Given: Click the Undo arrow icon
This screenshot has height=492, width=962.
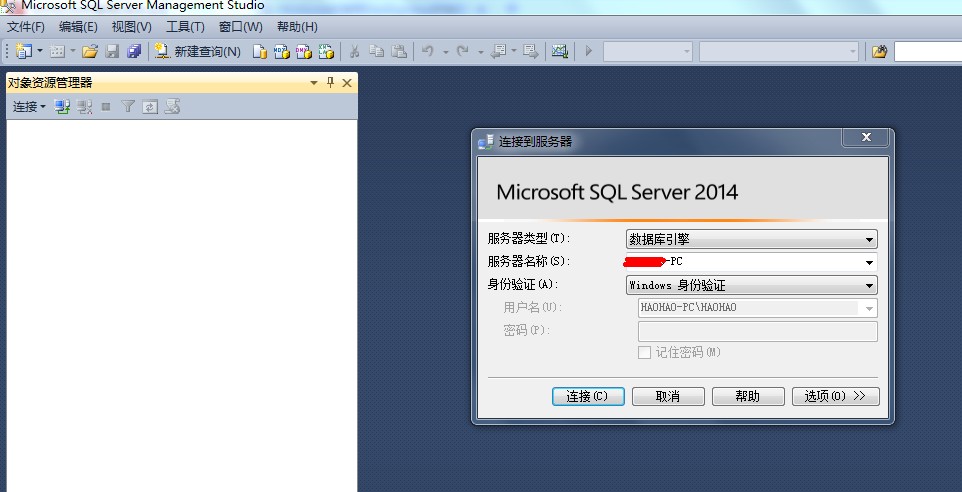Looking at the screenshot, I should pyautogui.click(x=428, y=52).
